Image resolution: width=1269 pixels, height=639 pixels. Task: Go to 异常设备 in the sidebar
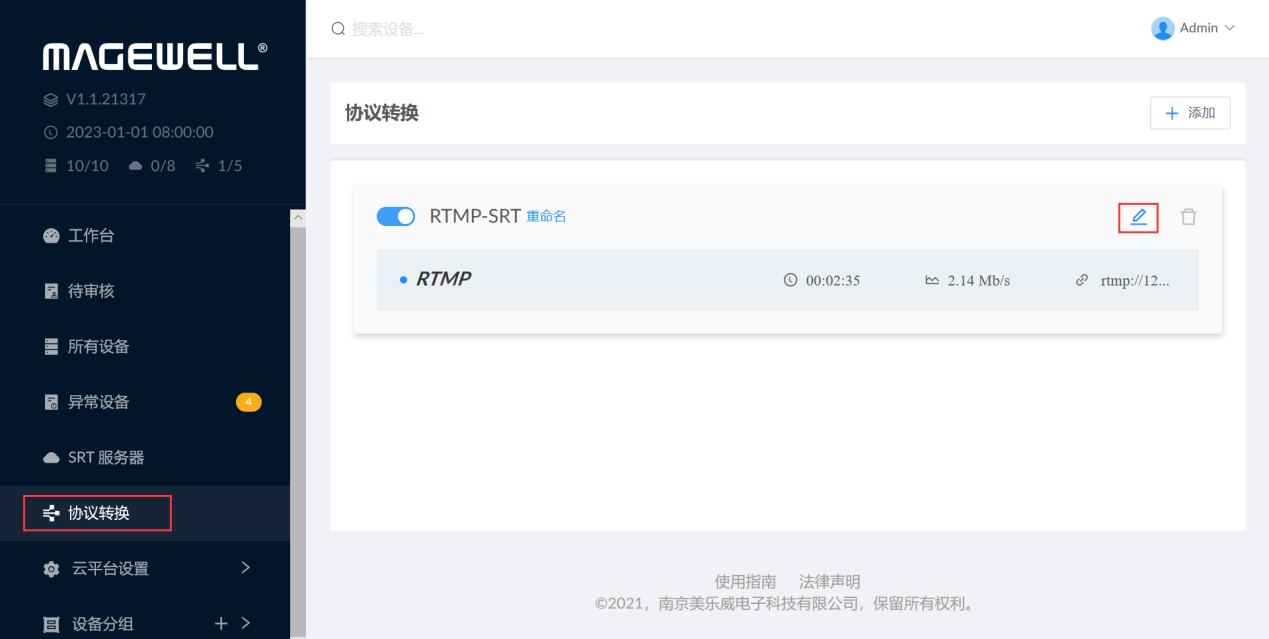click(x=98, y=402)
